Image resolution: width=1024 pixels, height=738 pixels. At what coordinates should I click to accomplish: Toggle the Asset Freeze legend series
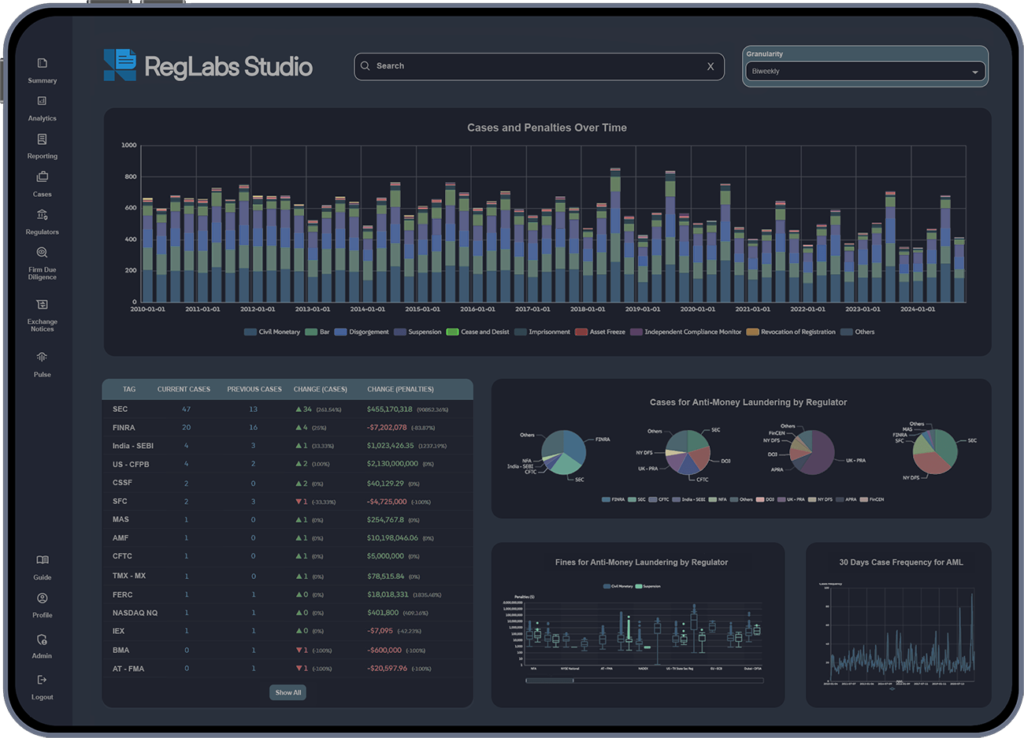pos(600,332)
